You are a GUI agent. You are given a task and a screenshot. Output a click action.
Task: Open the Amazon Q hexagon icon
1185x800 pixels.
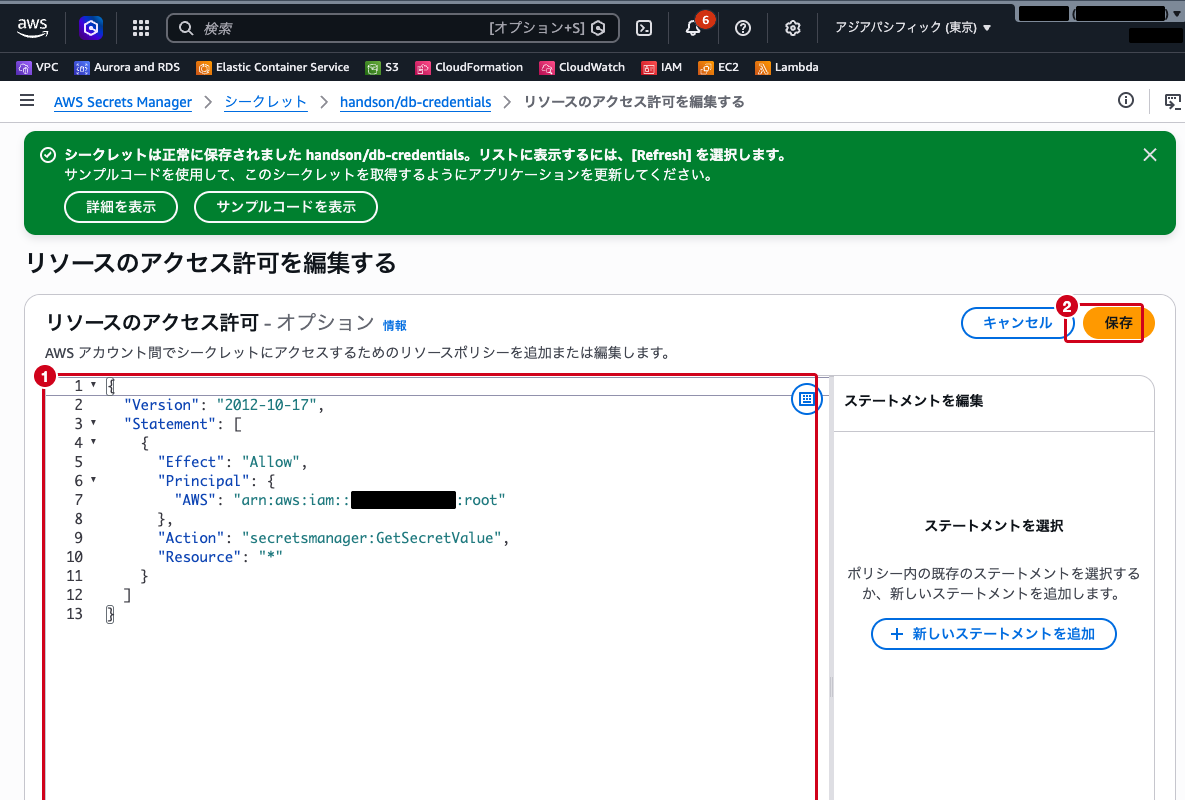pyautogui.click(x=91, y=28)
